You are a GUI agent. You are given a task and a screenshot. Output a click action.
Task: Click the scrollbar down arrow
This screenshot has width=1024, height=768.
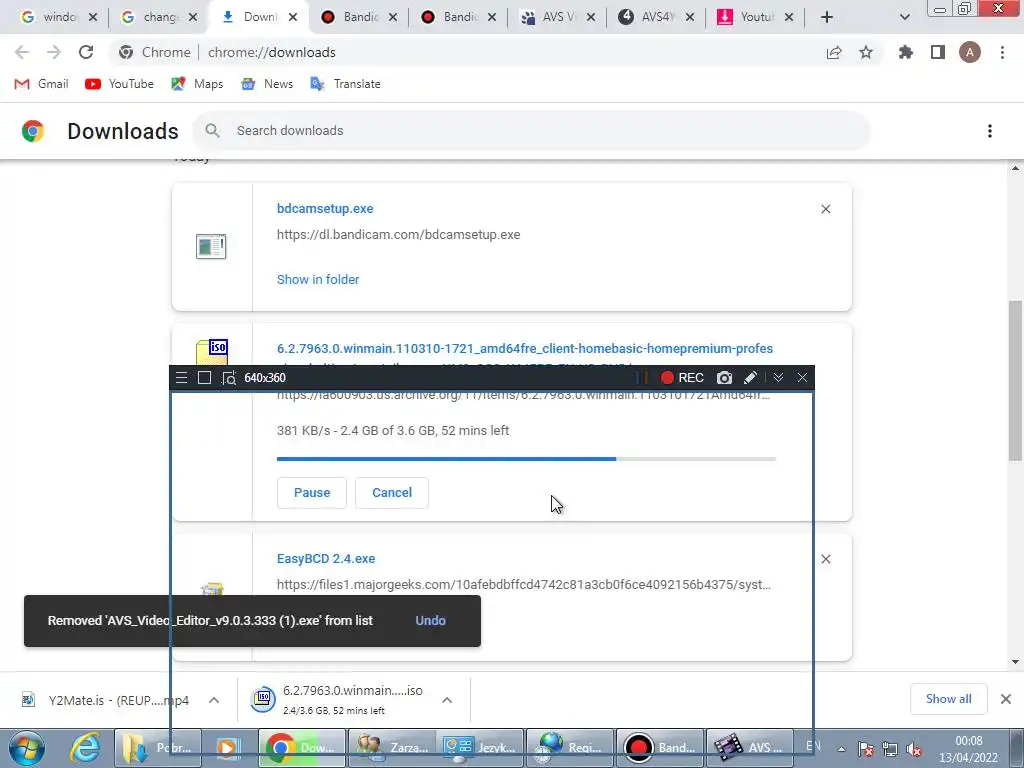[1016, 662]
